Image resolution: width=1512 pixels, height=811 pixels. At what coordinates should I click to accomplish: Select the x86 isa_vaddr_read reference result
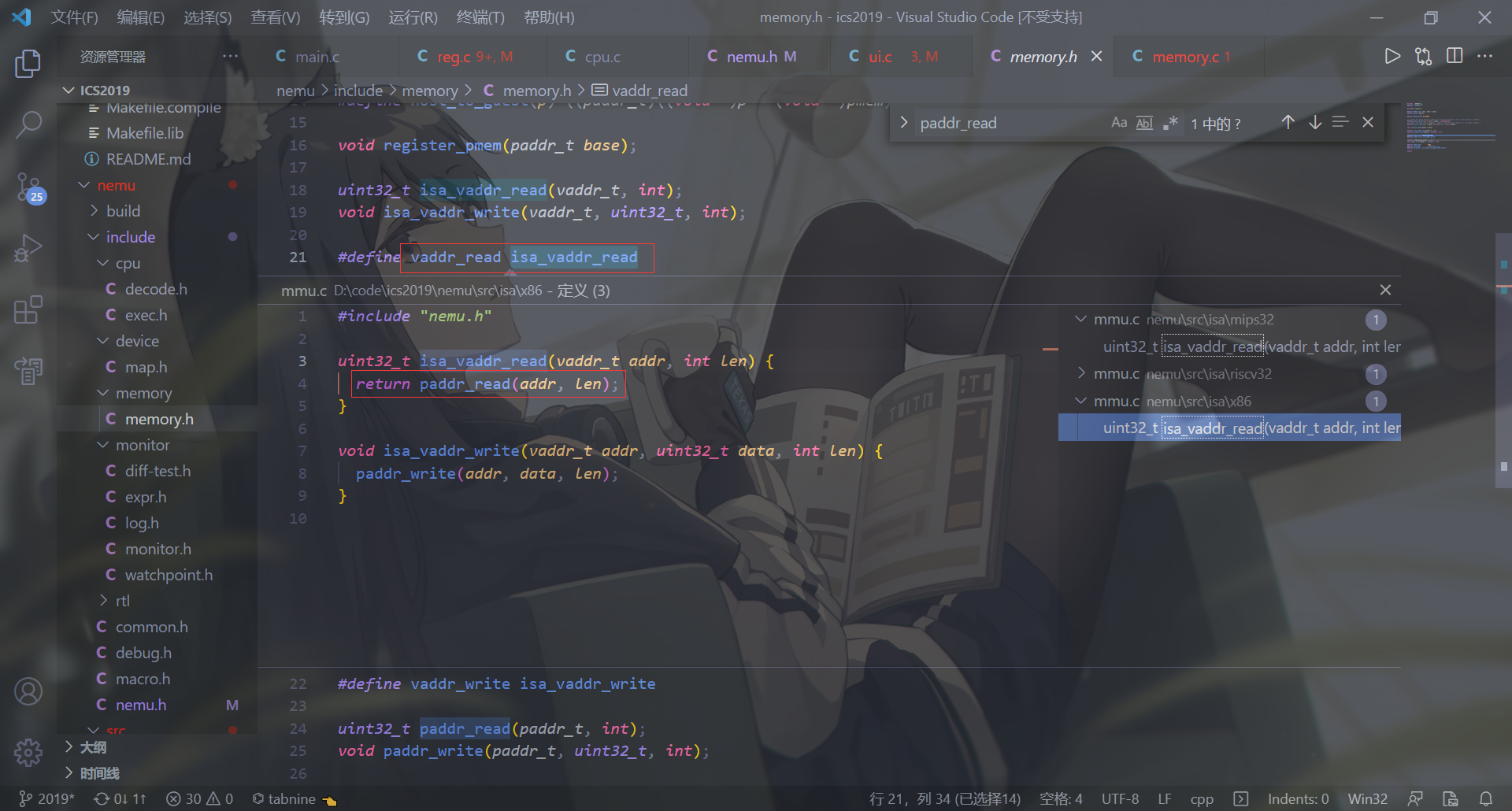(1229, 428)
